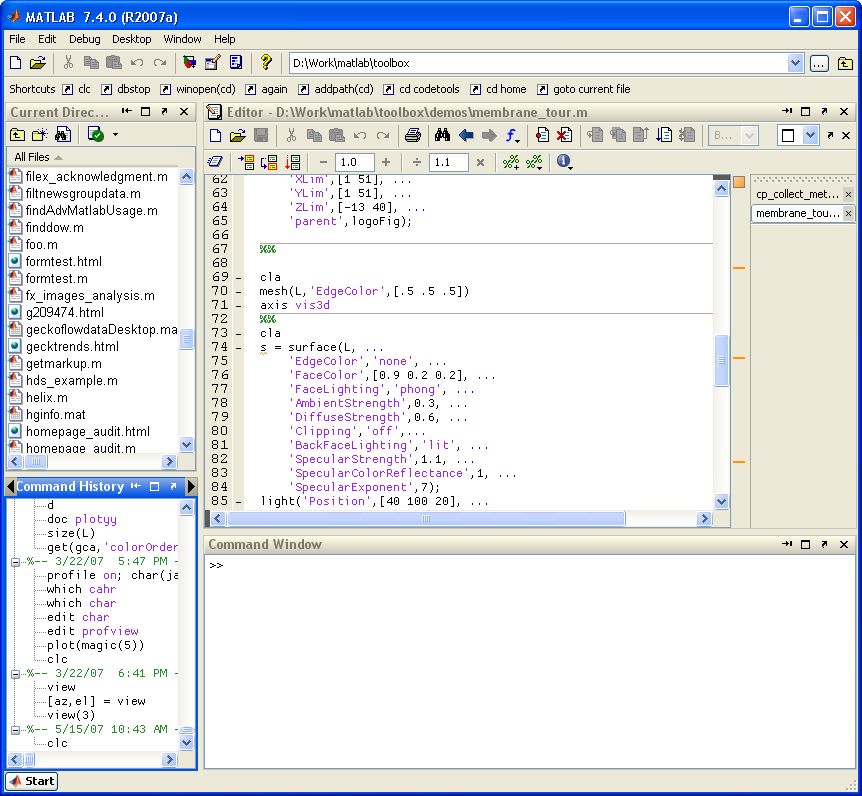Image resolution: width=862 pixels, height=796 pixels.
Task: Go up one level in Current Directory
Action: pyautogui.click(x=18, y=135)
